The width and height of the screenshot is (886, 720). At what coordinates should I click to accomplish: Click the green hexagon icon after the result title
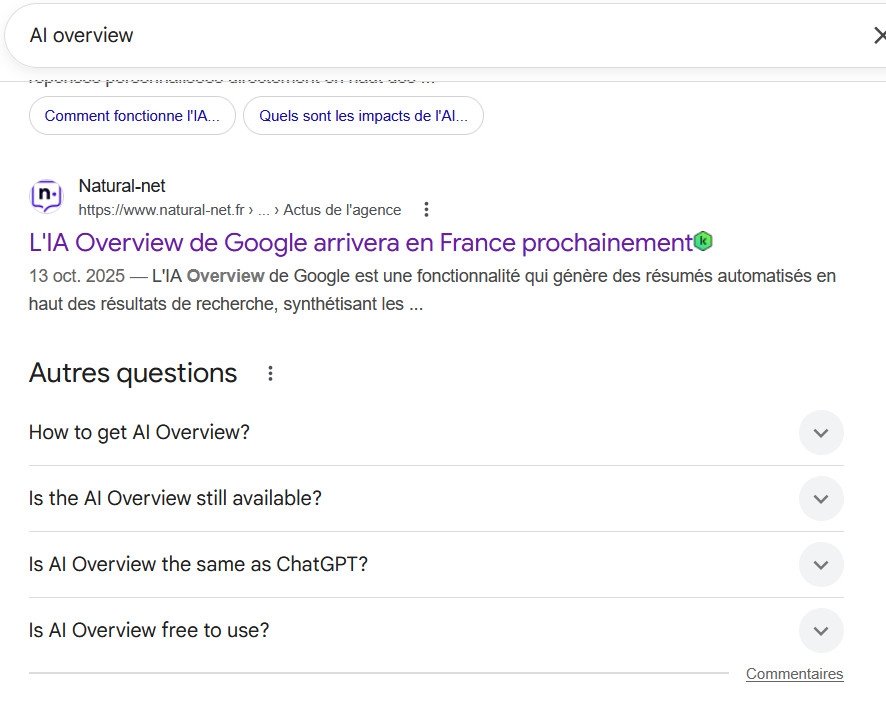coord(704,241)
